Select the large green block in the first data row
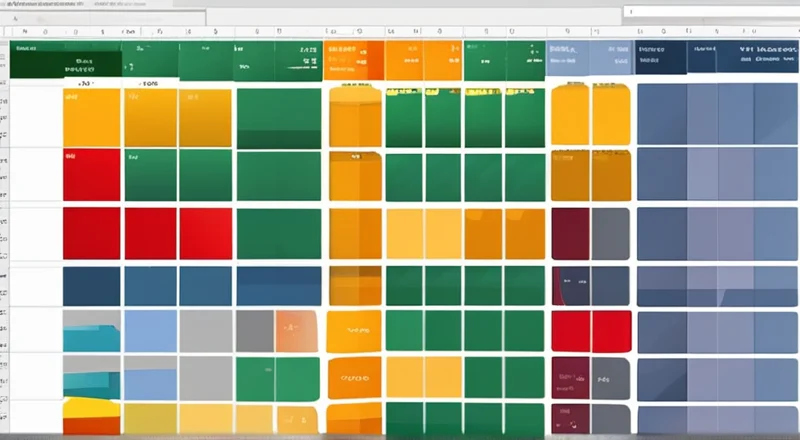 [x=278, y=118]
